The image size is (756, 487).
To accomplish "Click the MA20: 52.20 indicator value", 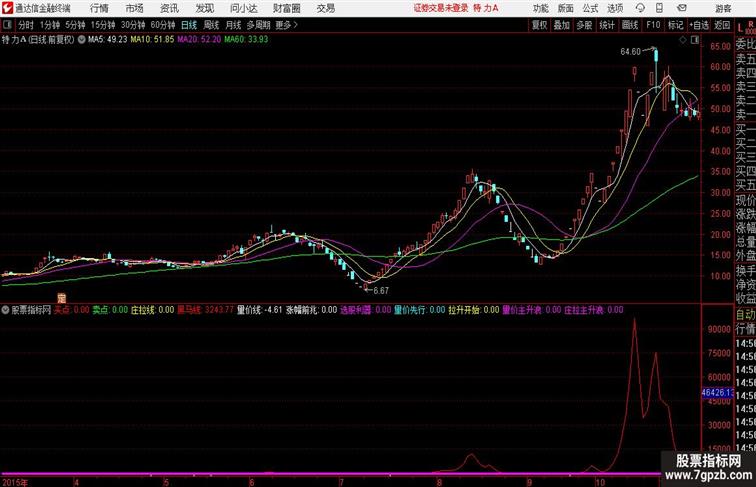I will point(199,40).
